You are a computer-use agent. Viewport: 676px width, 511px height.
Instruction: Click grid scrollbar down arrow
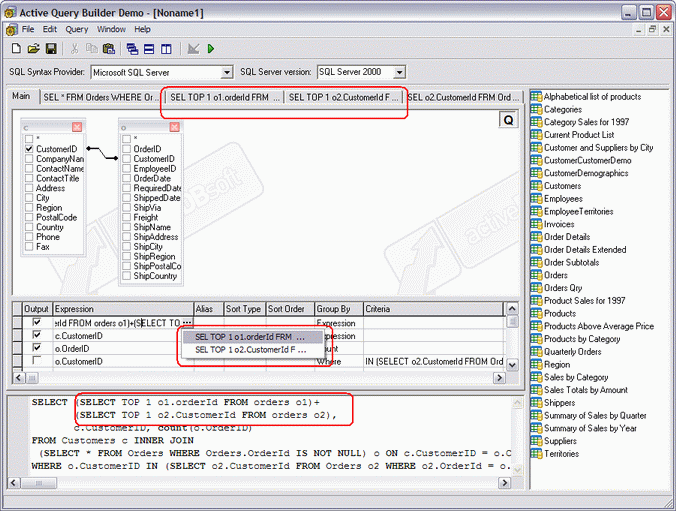point(512,365)
